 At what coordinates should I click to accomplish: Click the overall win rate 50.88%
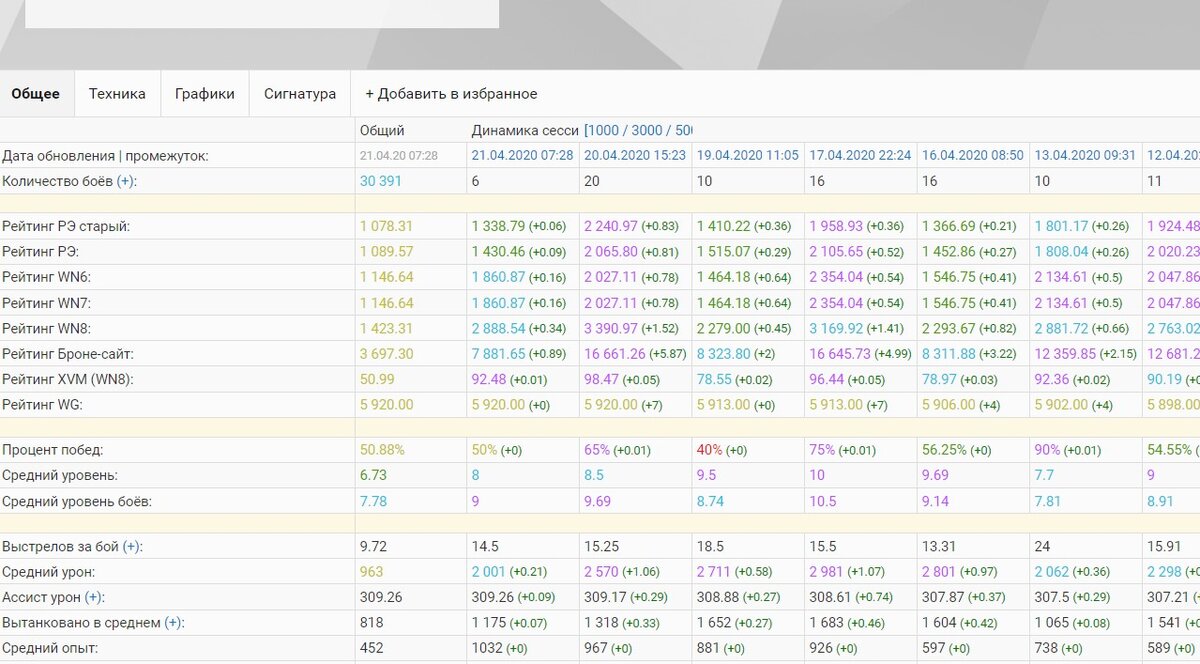(381, 450)
